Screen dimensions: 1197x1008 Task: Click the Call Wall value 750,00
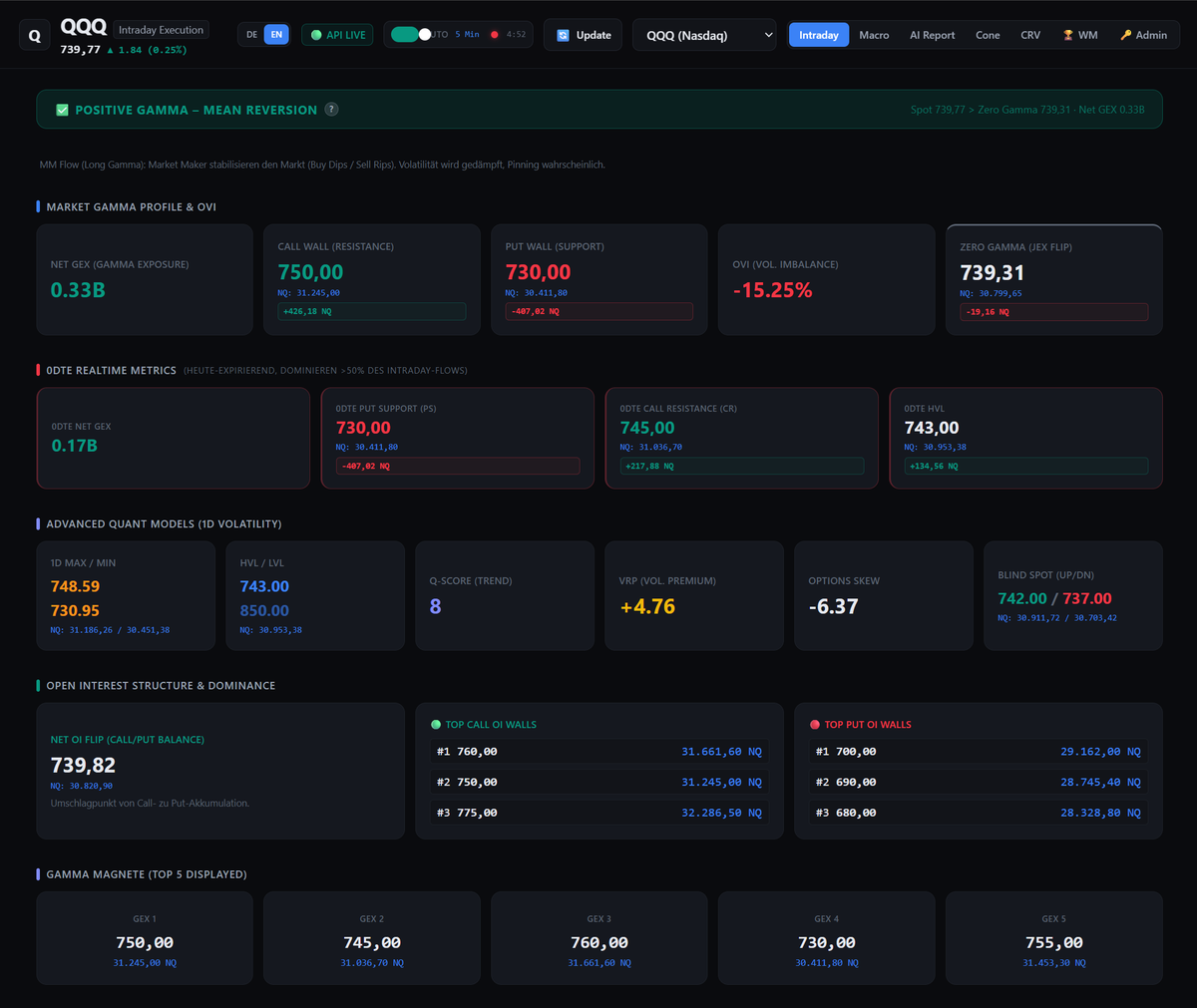pos(310,272)
